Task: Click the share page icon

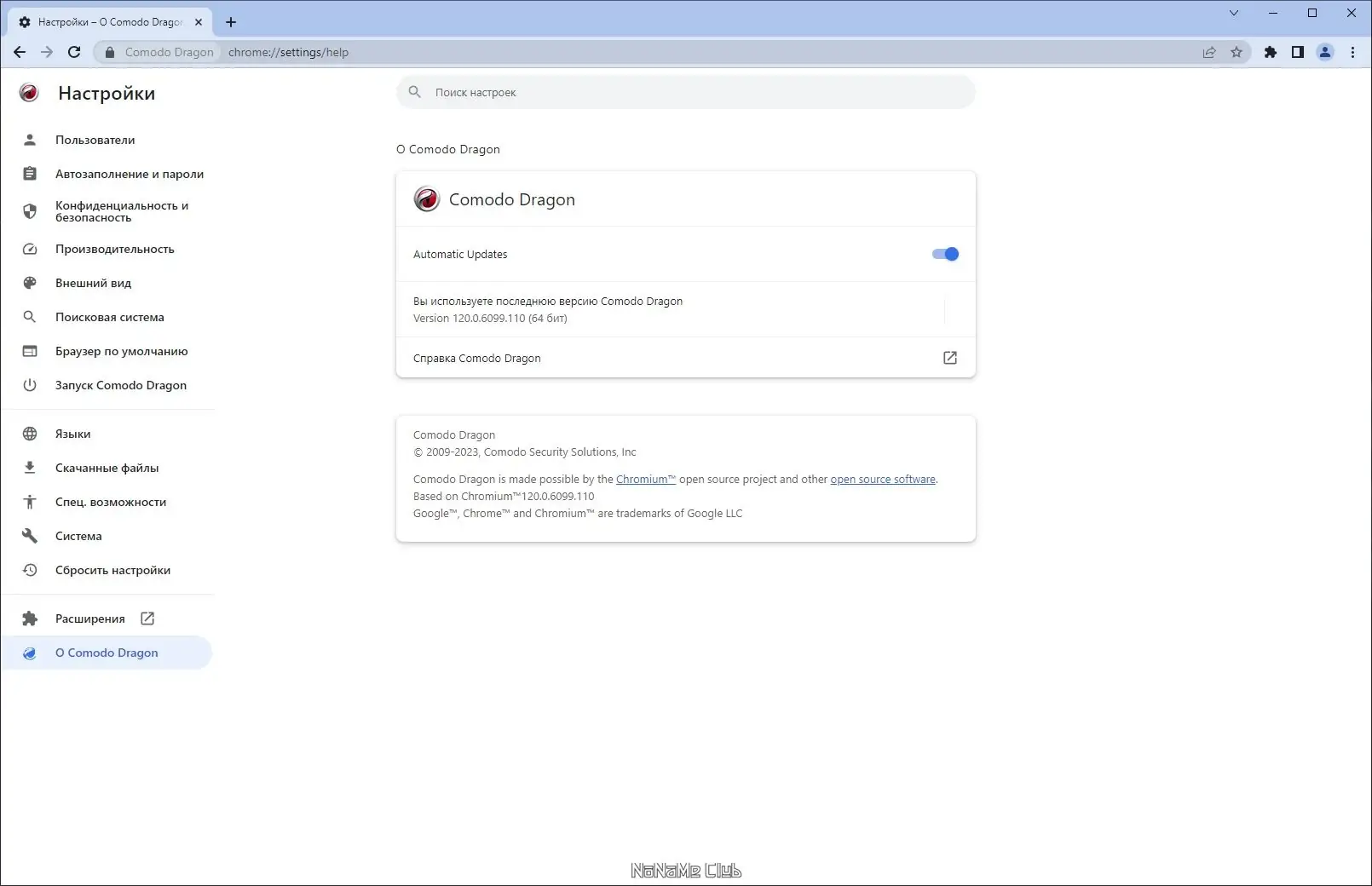Action: pos(1209,52)
